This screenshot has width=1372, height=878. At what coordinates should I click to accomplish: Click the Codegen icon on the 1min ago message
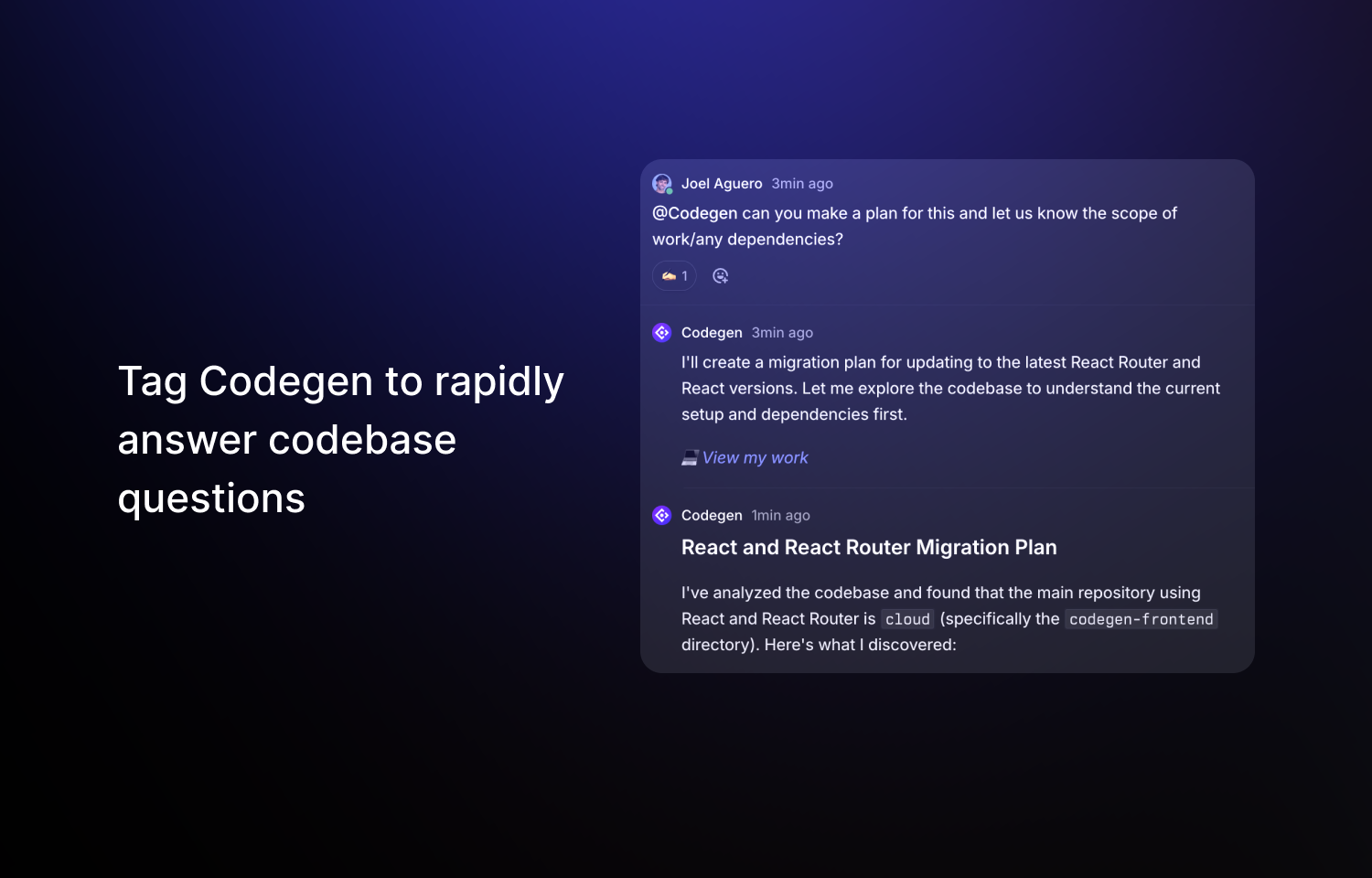pyautogui.click(x=661, y=515)
